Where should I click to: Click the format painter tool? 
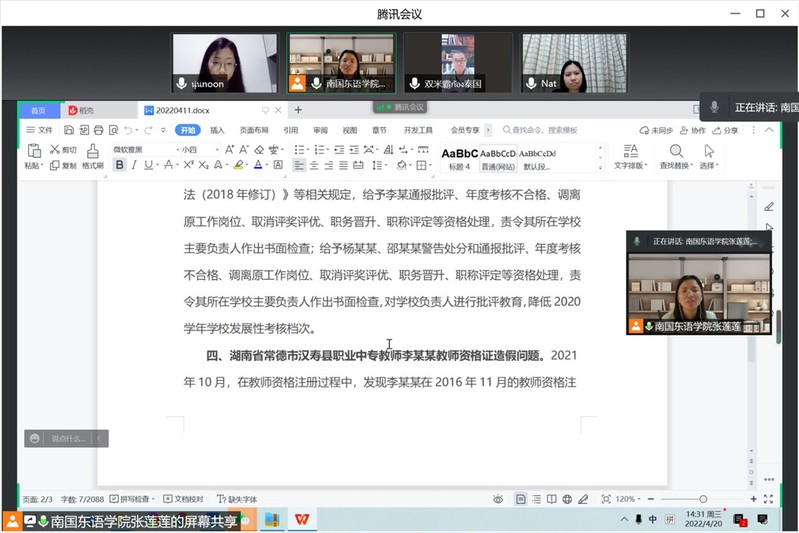tap(92, 157)
